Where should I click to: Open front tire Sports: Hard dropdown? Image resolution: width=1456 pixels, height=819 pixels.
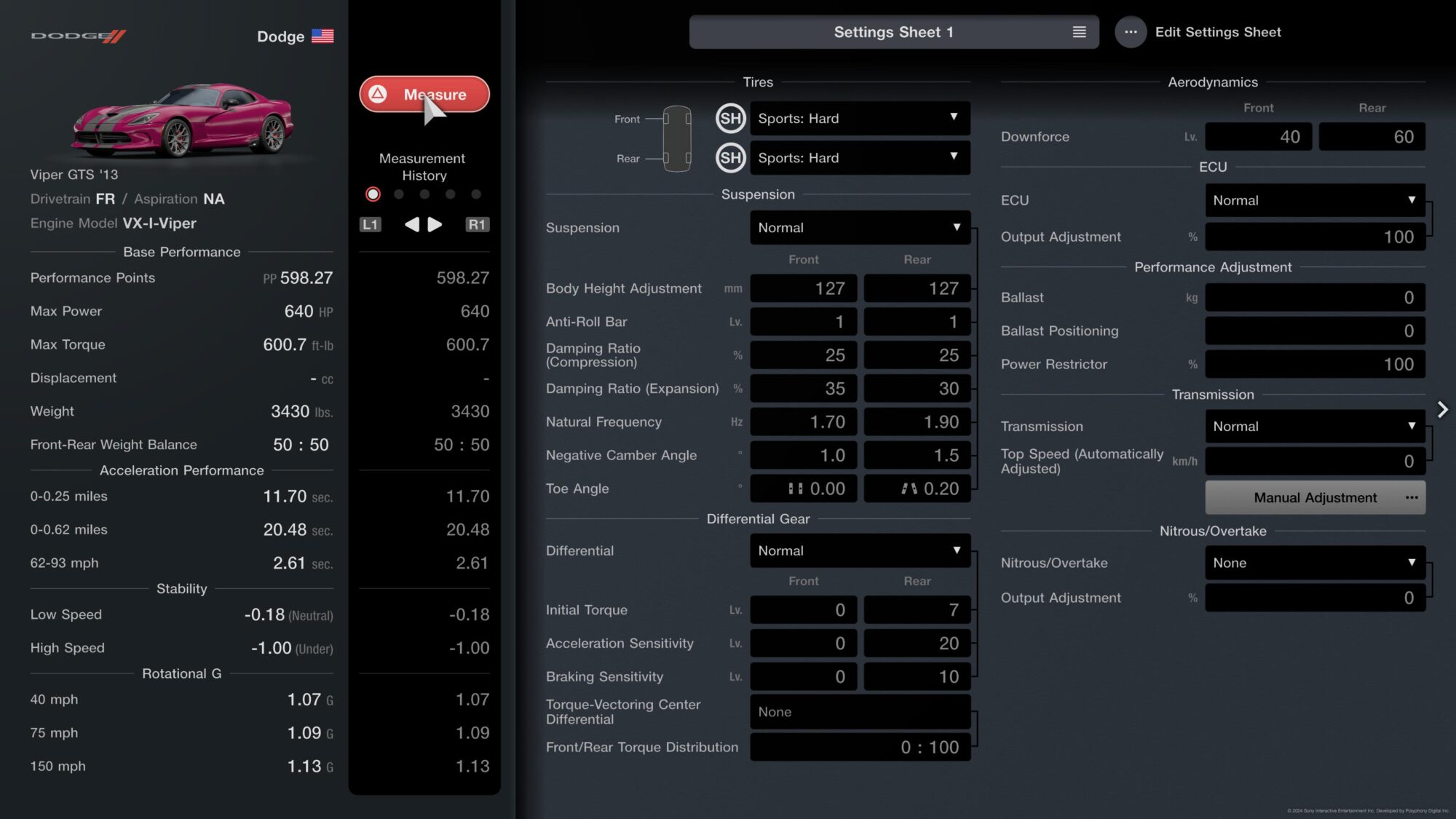[860, 119]
